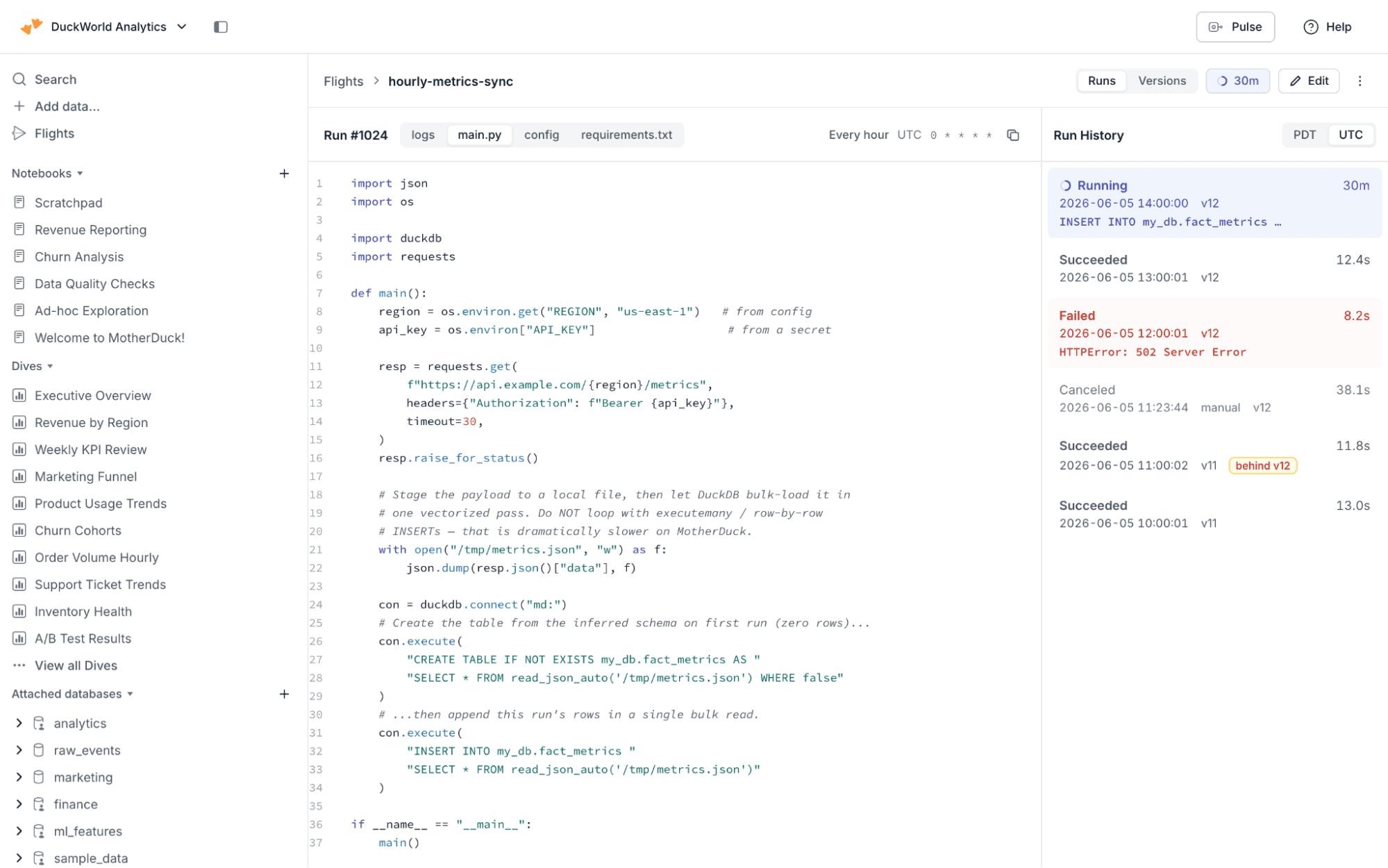Screen dimensions: 1388x868
Task: Expand the ml_features database tree
Action: point(19,832)
